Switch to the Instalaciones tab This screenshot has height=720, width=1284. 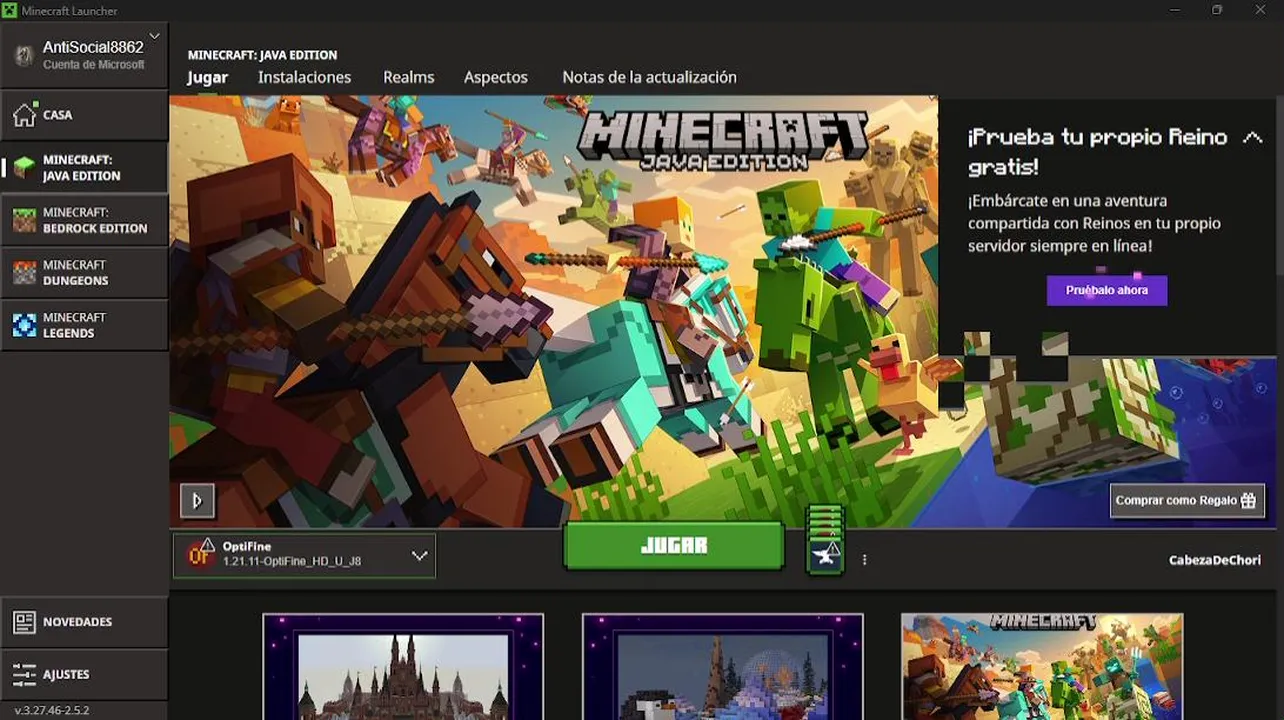point(304,77)
